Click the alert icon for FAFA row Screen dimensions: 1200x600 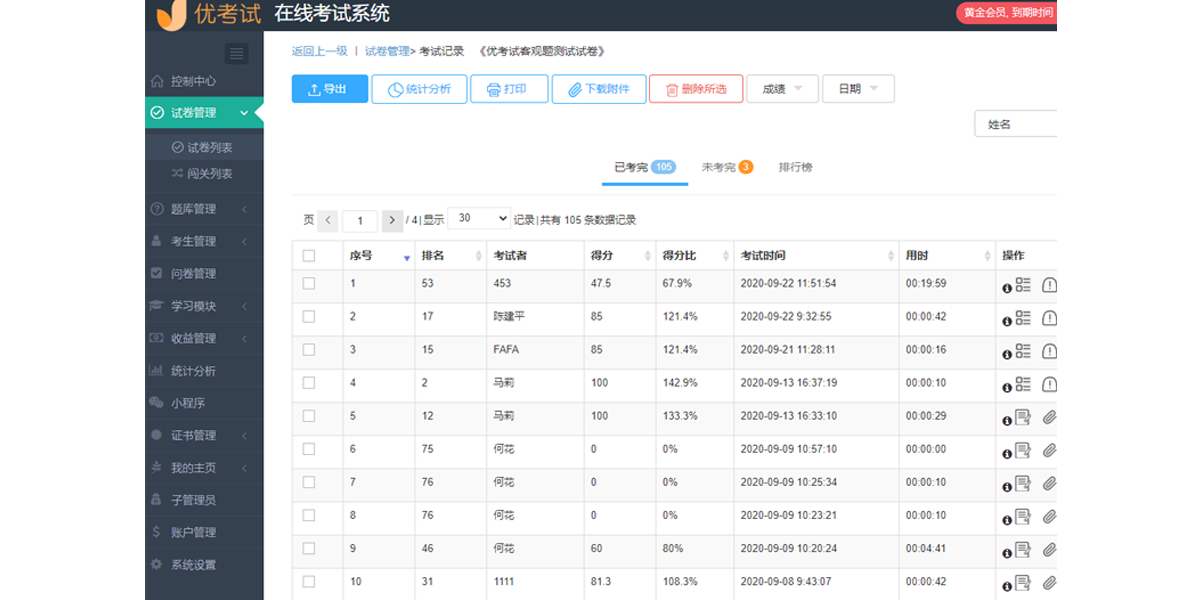tap(1049, 351)
